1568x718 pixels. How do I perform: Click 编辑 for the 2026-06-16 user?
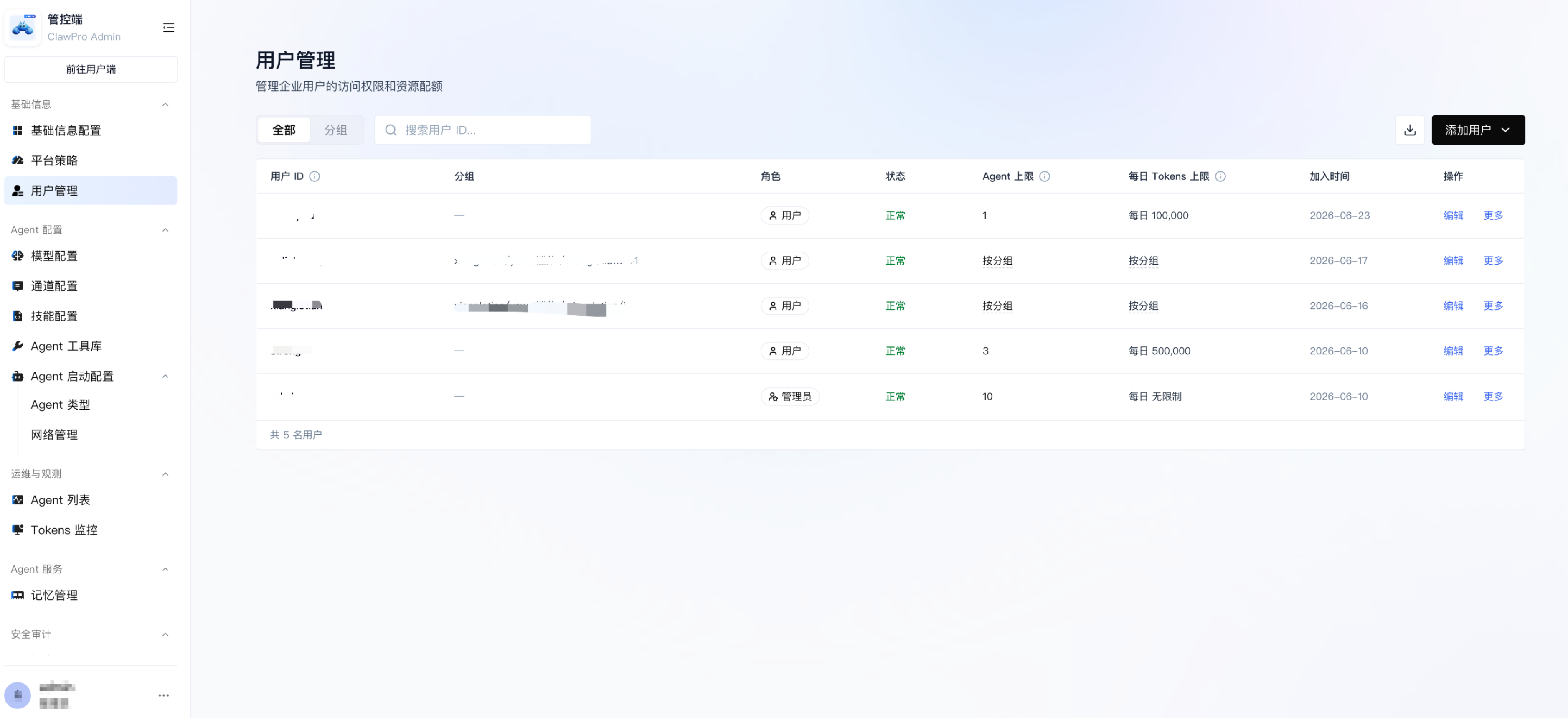[x=1453, y=306]
